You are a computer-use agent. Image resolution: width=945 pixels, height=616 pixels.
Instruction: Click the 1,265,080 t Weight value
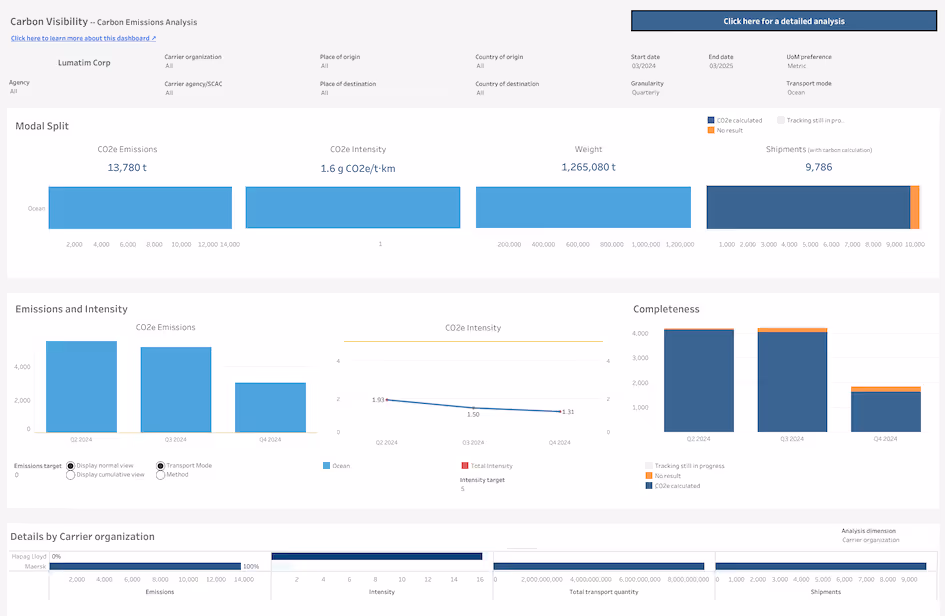tap(588, 167)
